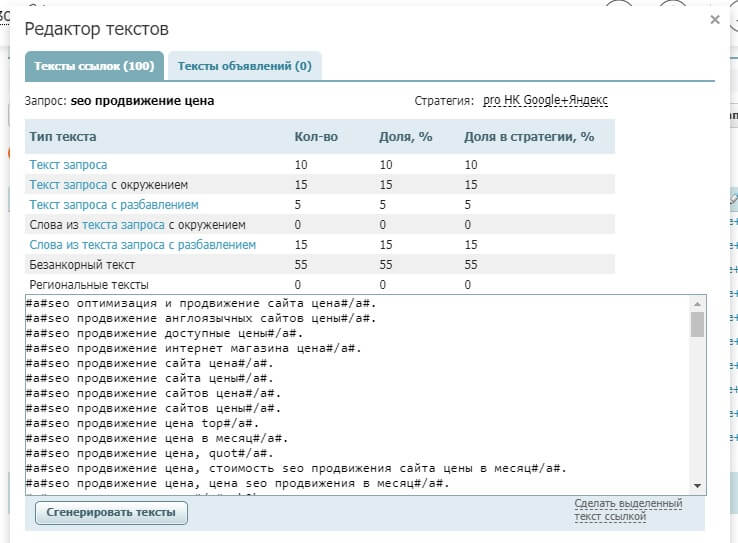Click Сделать выделенный текст ссылкой link
This screenshot has width=738, height=543.
coord(628,510)
